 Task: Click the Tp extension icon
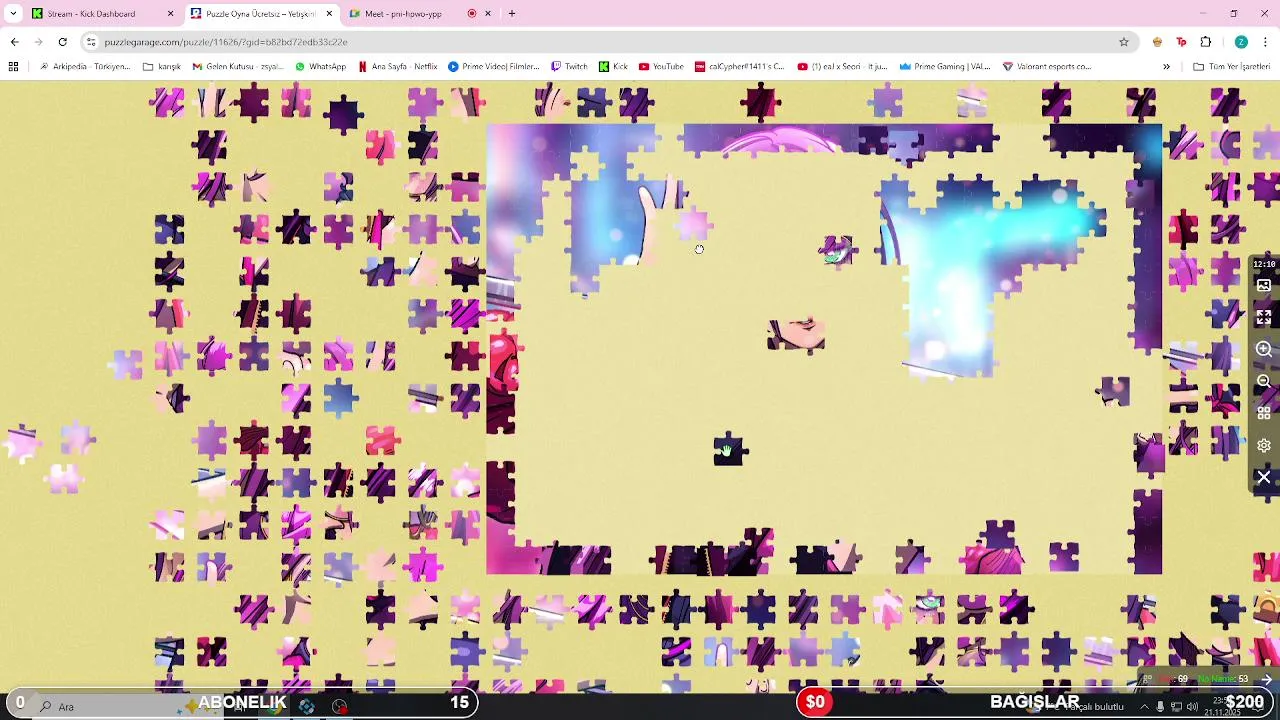(1181, 42)
